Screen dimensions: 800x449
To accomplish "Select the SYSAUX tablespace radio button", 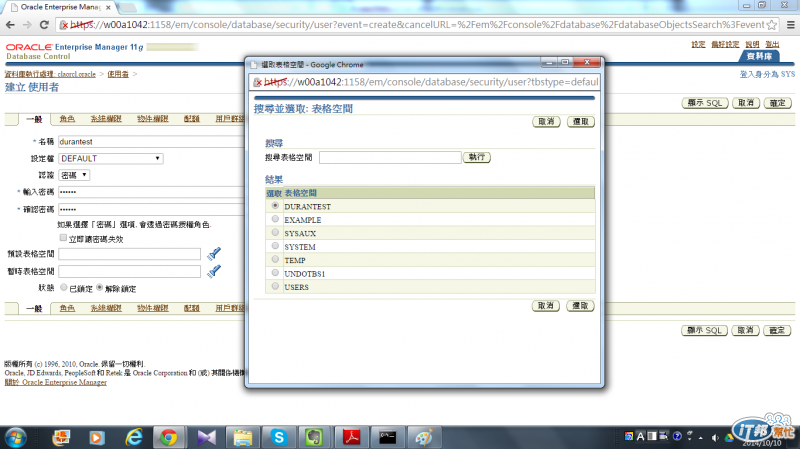I will [275, 232].
